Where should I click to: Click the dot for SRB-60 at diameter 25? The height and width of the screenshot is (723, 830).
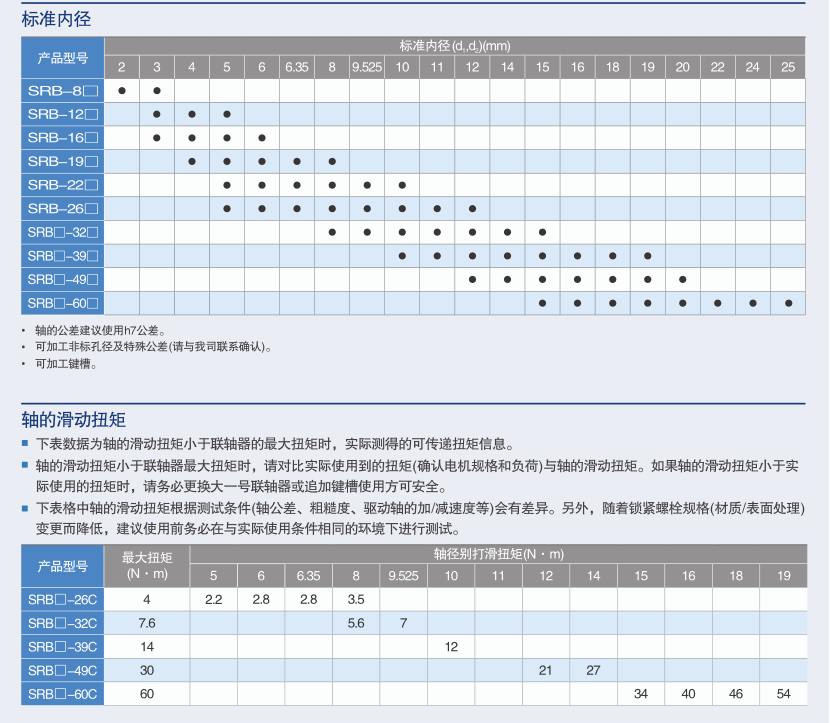788,303
